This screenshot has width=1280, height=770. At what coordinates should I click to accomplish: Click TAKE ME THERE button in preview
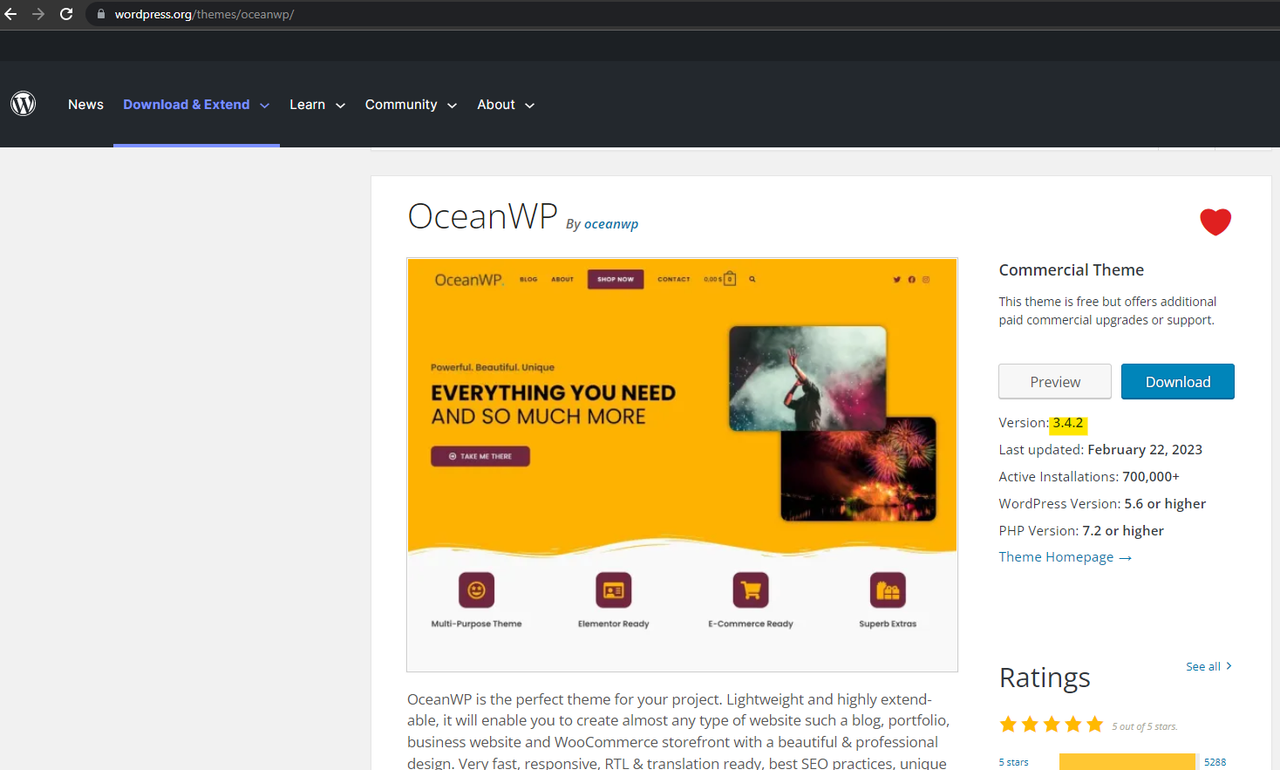(480, 456)
